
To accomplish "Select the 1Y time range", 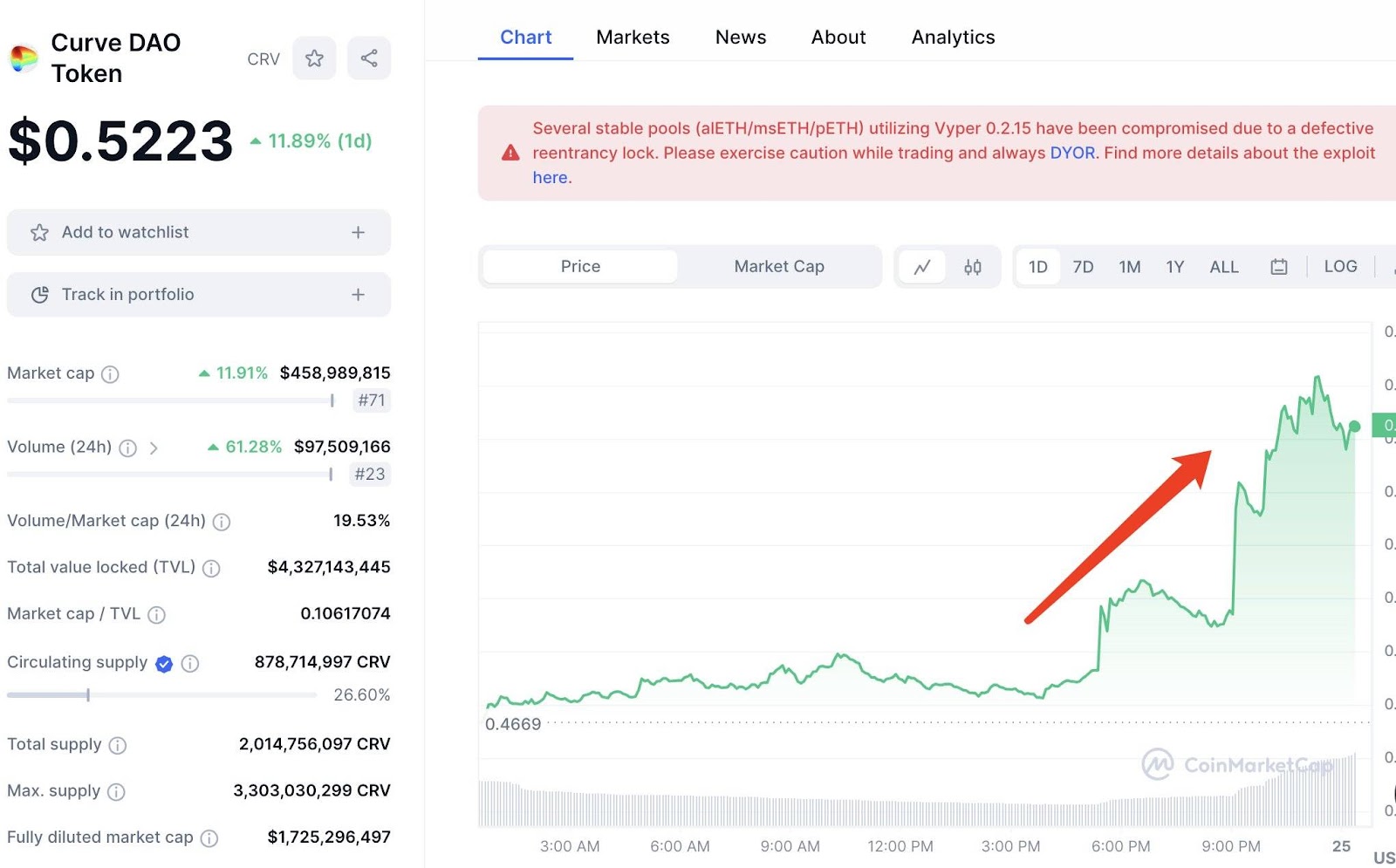I will click(x=1175, y=267).
